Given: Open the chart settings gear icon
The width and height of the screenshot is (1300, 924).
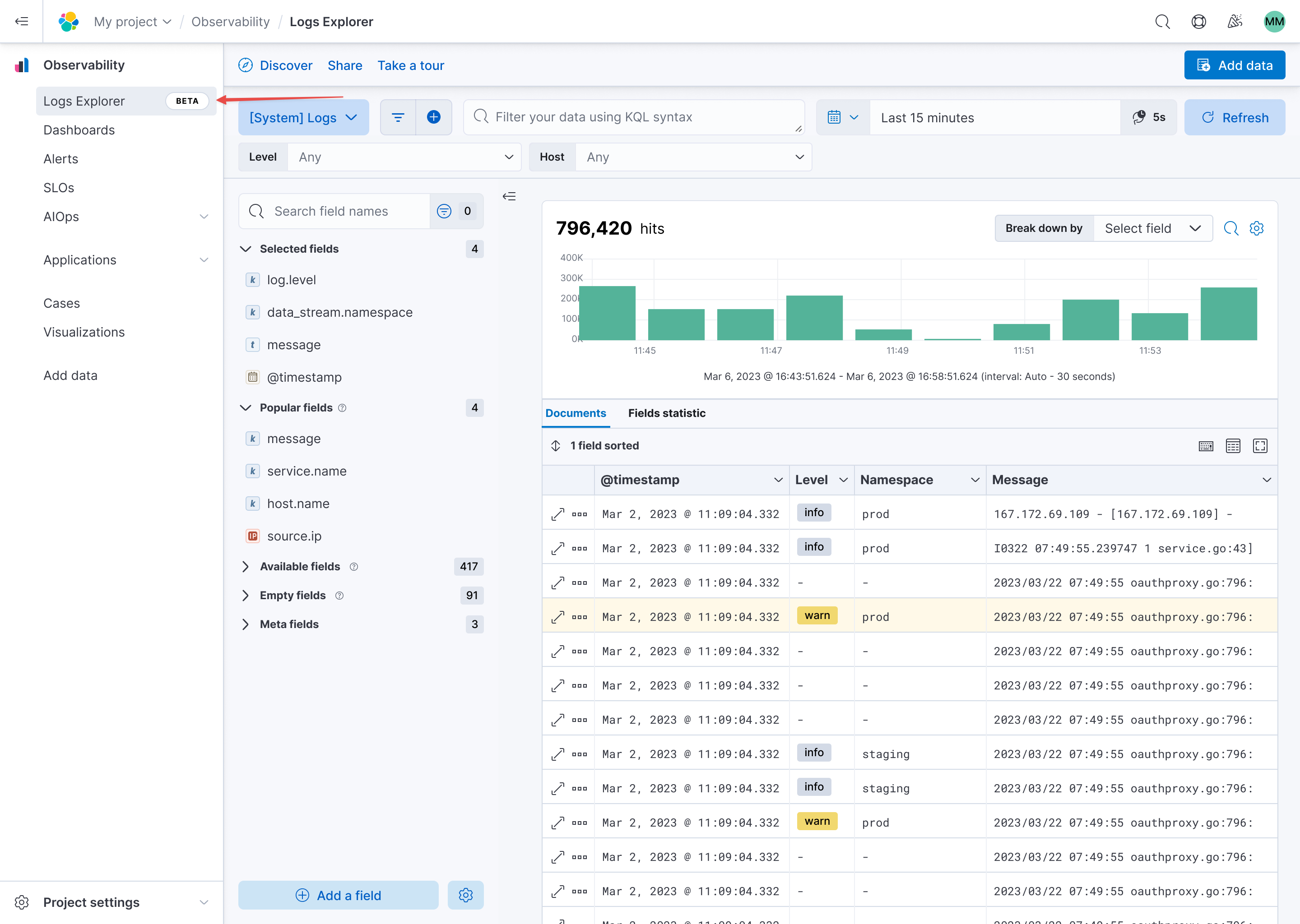Looking at the screenshot, I should (1257, 227).
